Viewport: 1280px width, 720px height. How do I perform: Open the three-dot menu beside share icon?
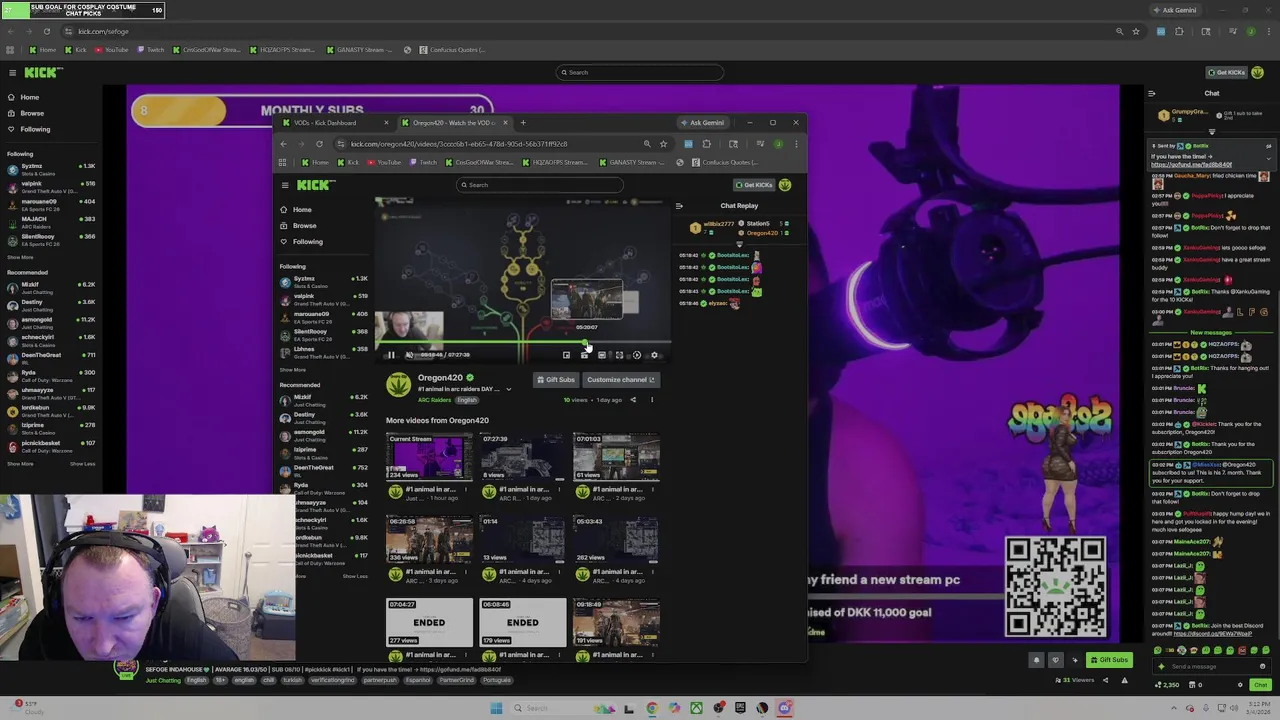(651, 400)
